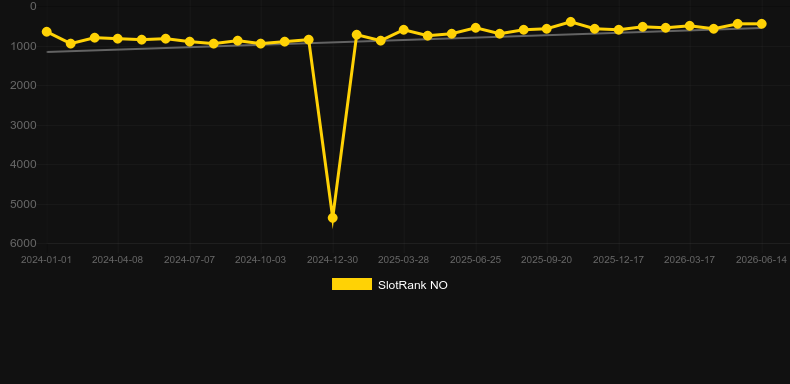Click the first data point above 2024-01-01

47,32
